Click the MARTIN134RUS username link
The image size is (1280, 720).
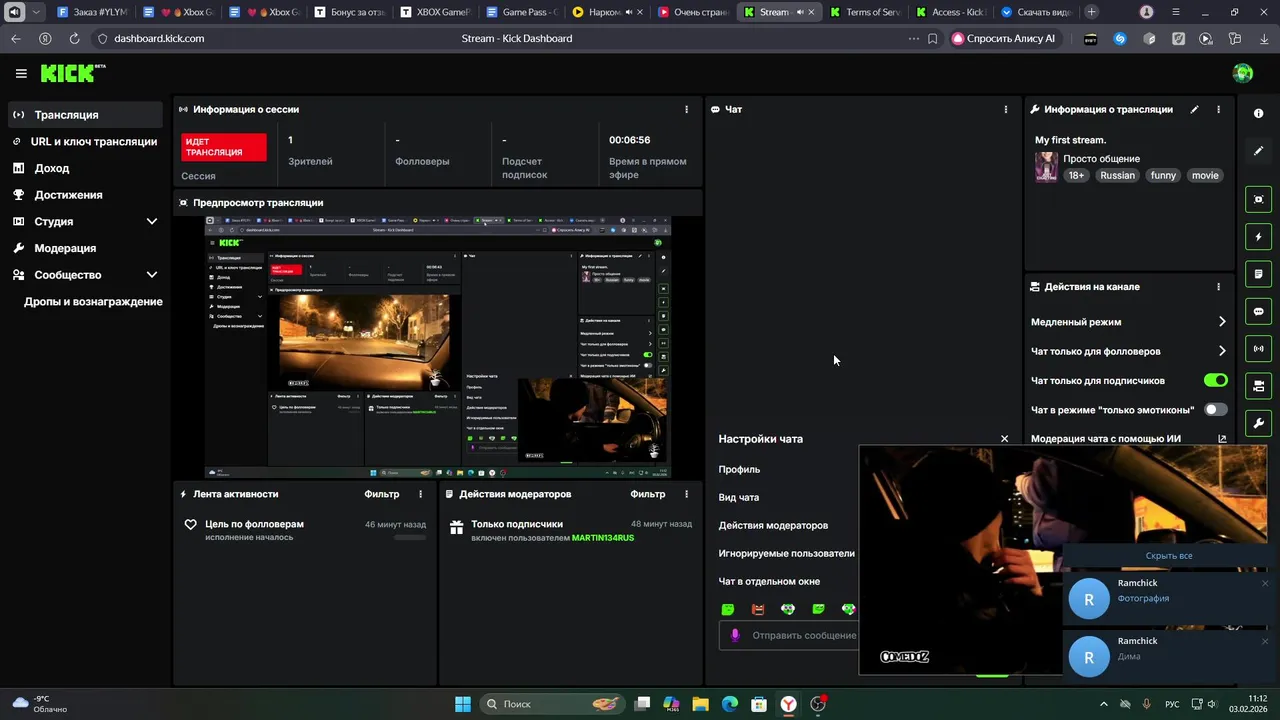point(603,538)
